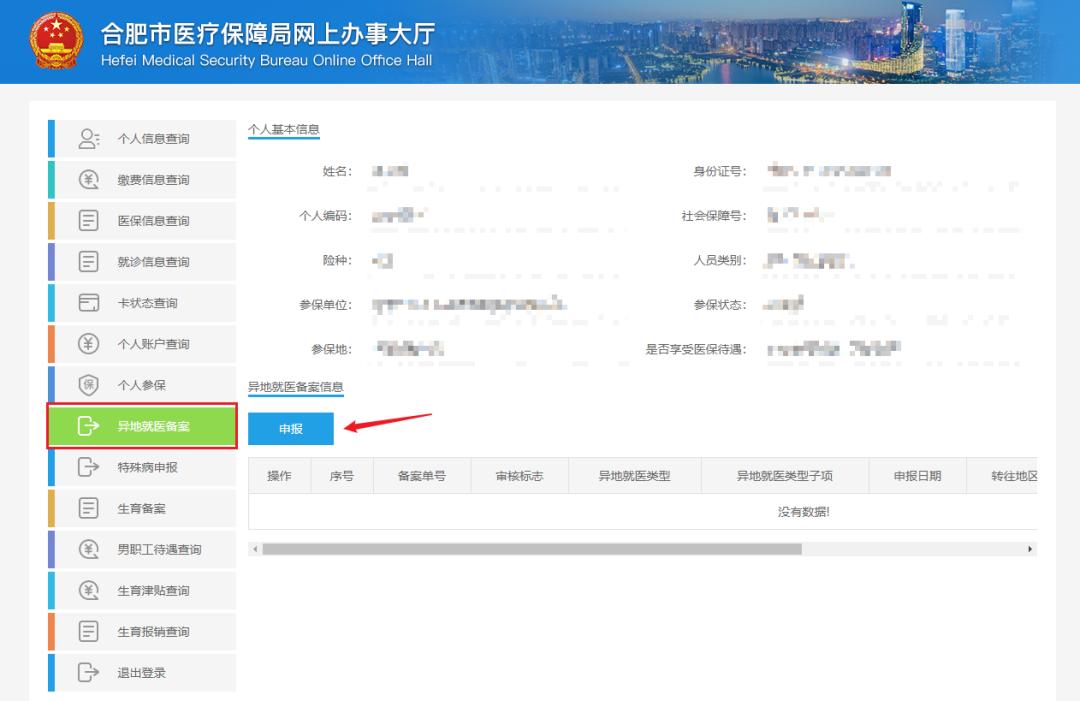
Task: Click the blue 申报 button
Action: click(291, 428)
